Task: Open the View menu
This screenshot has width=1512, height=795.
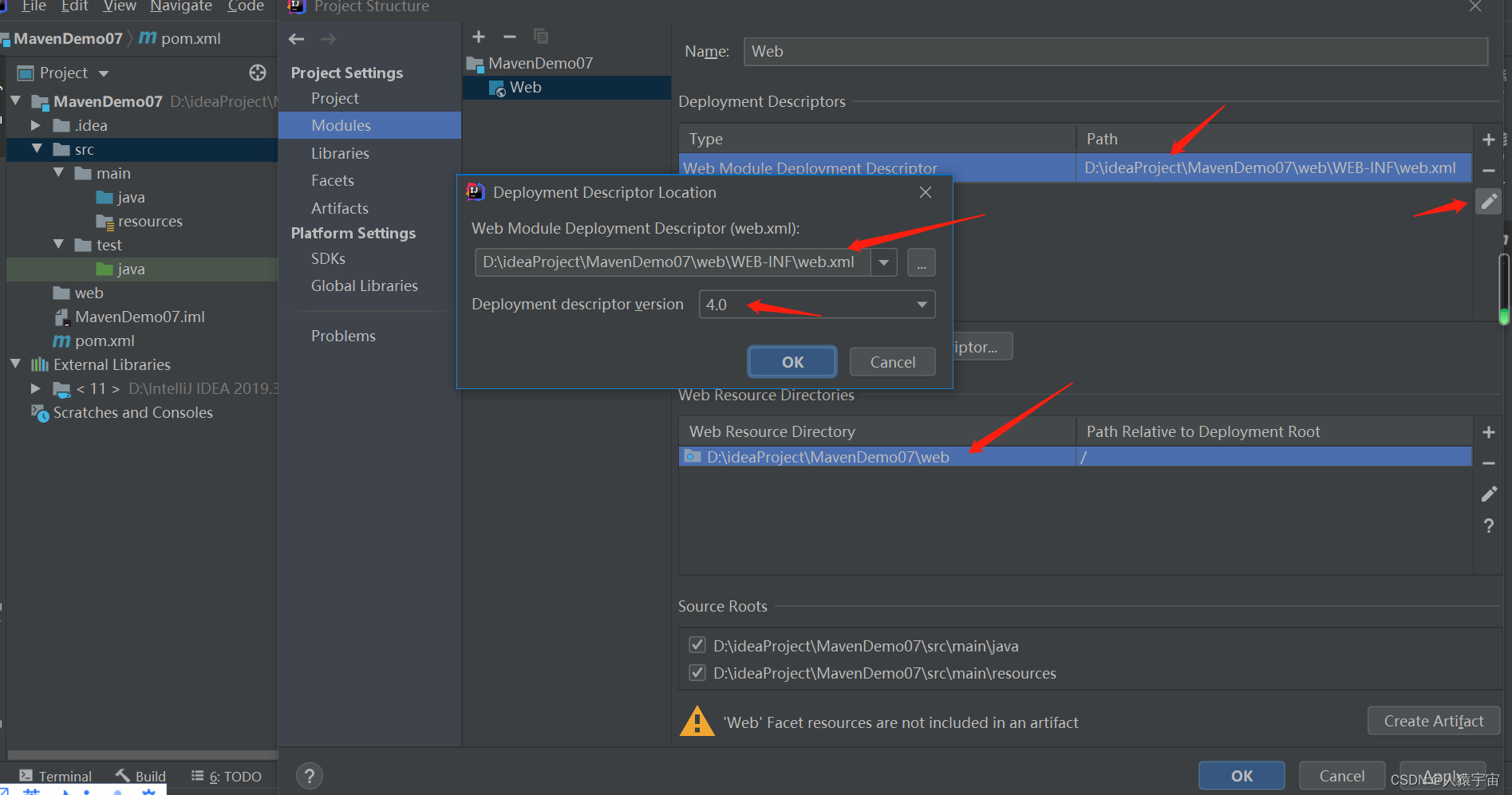Action: (x=120, y=6)
